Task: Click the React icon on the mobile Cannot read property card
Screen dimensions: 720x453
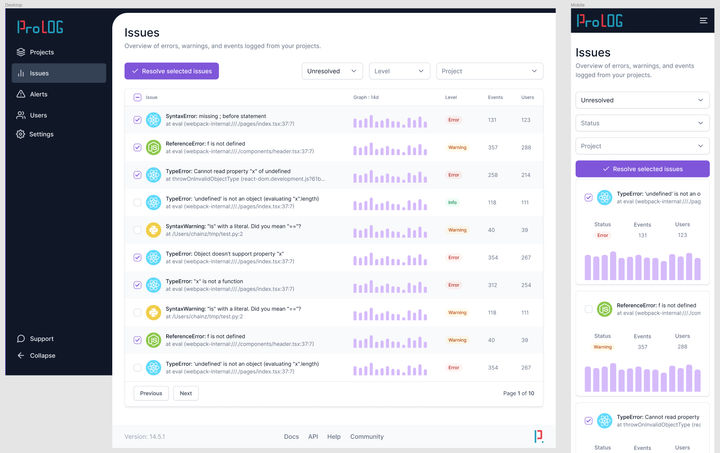Action: 604,420
